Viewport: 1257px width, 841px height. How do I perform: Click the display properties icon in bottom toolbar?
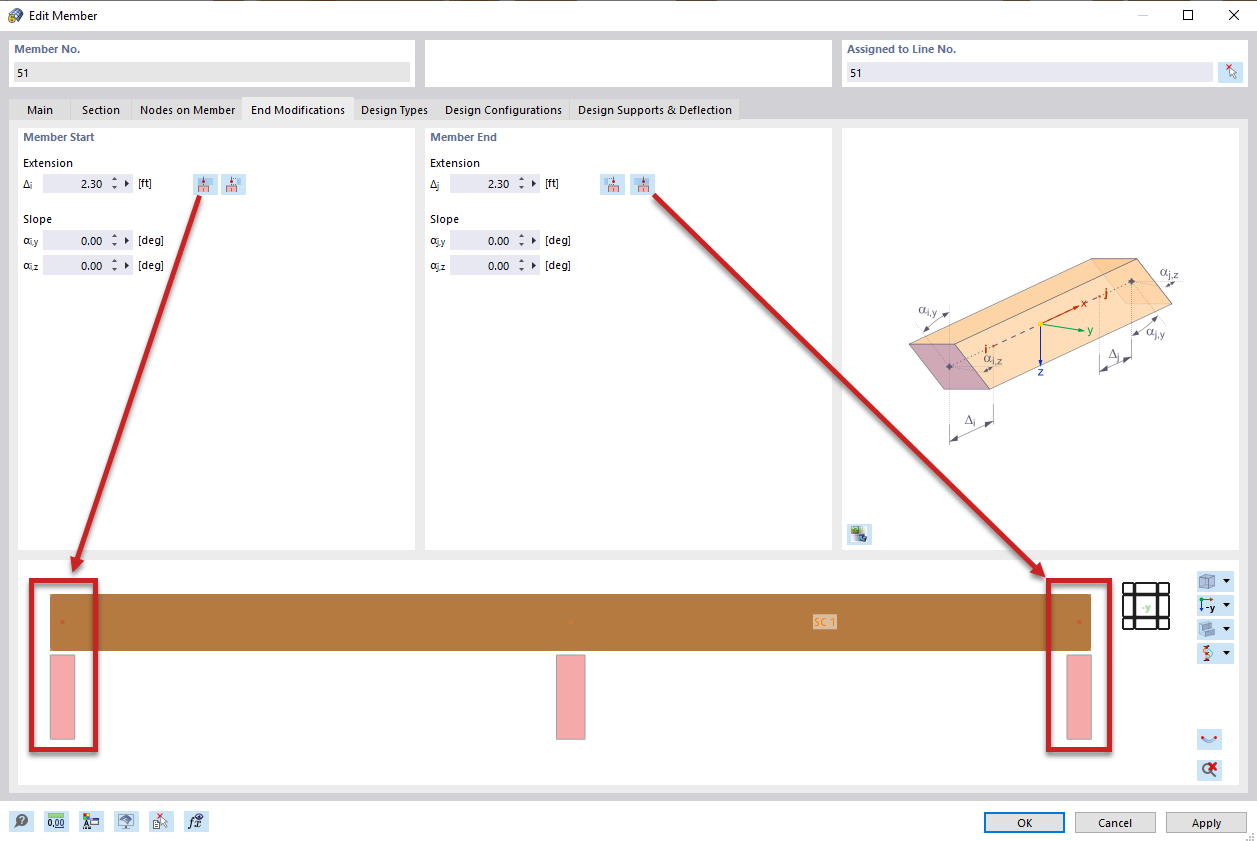[91, 821]
